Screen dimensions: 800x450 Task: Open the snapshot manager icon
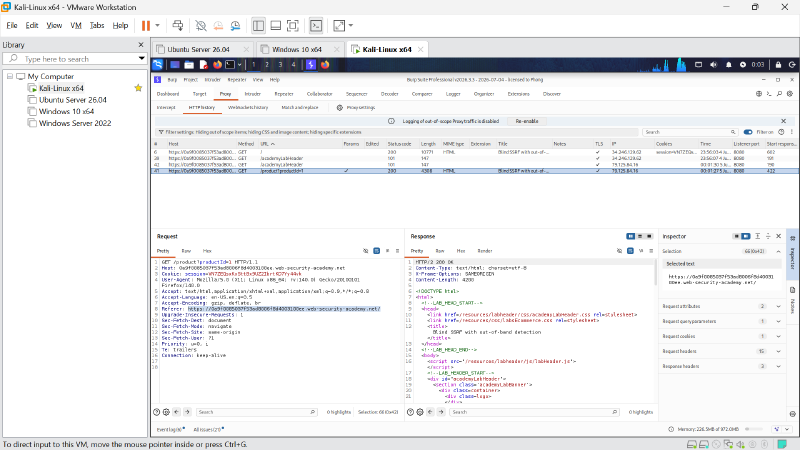point(235,26)
